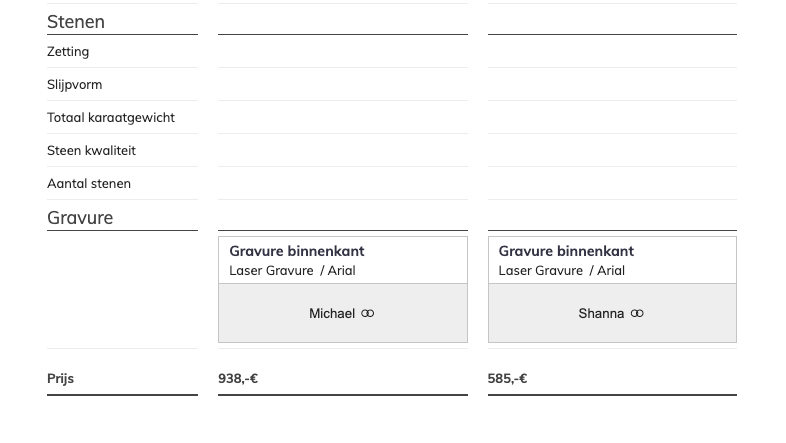Select the Shanna engraving text

tap(601, 314)
